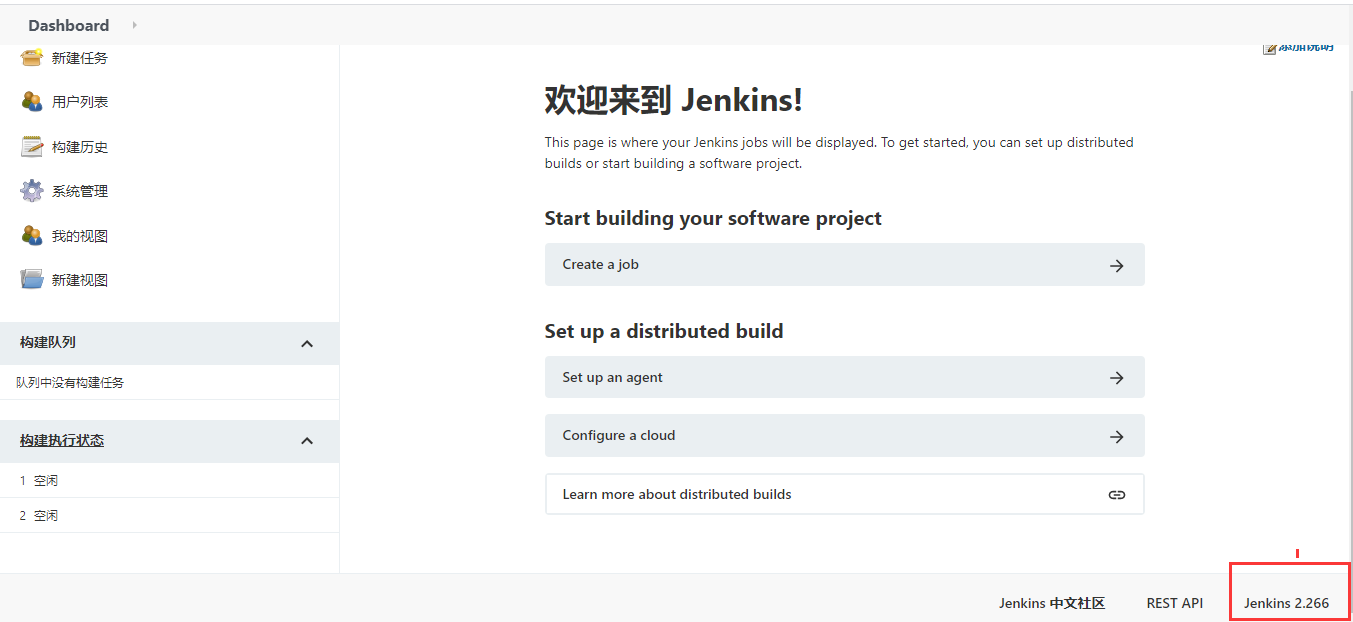Open the 系统管理 menu item

coord(80,191)
